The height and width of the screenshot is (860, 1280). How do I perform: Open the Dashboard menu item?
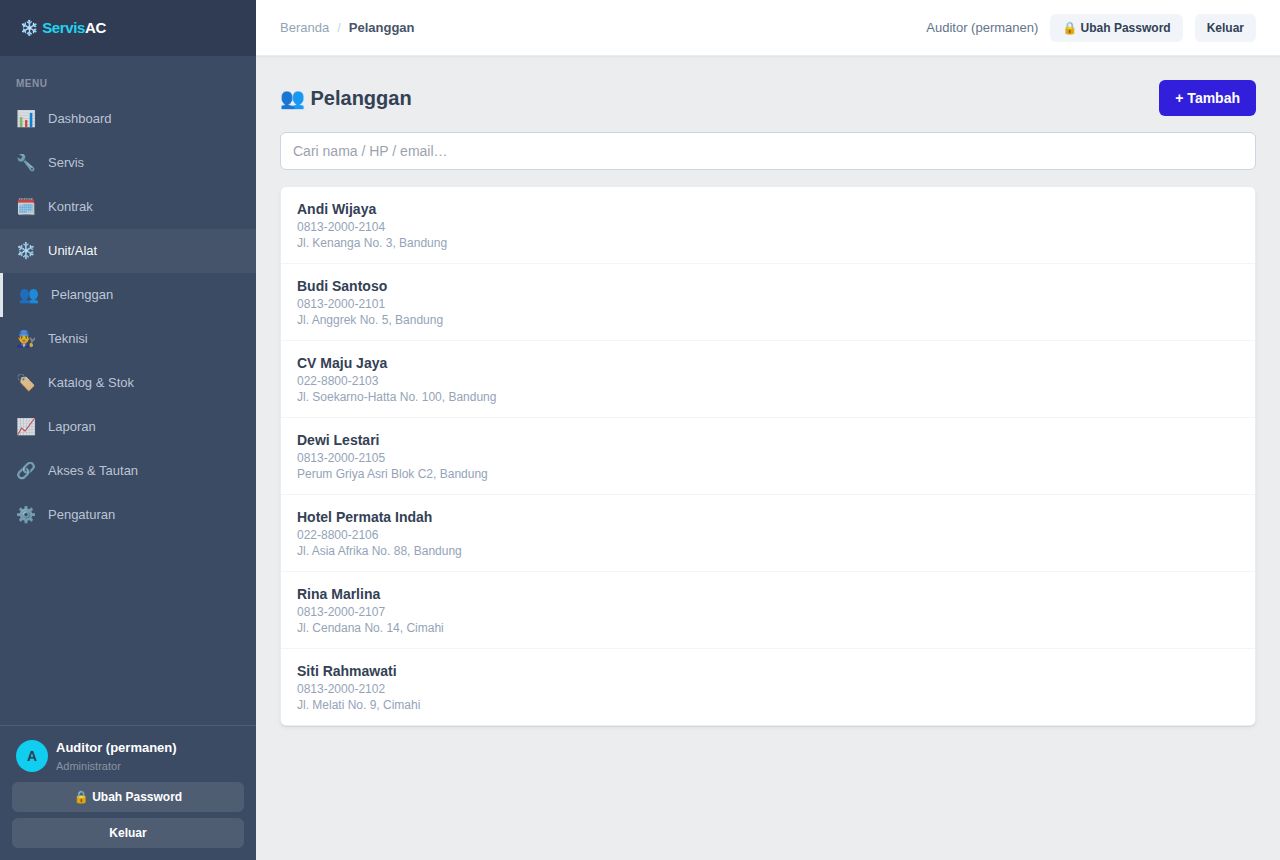click(x=128, y=119)
